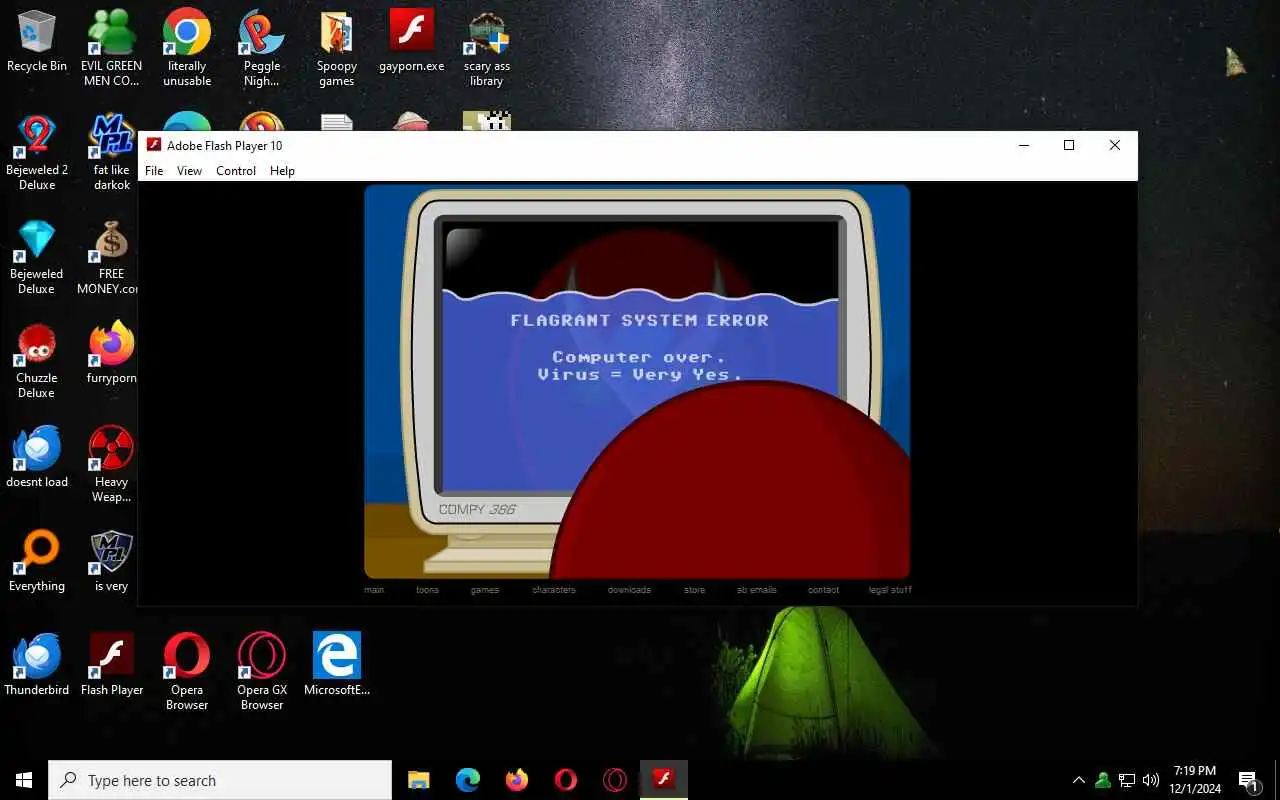Click the taskbar search box
1280x800 pixels.
tap(220, 780)
